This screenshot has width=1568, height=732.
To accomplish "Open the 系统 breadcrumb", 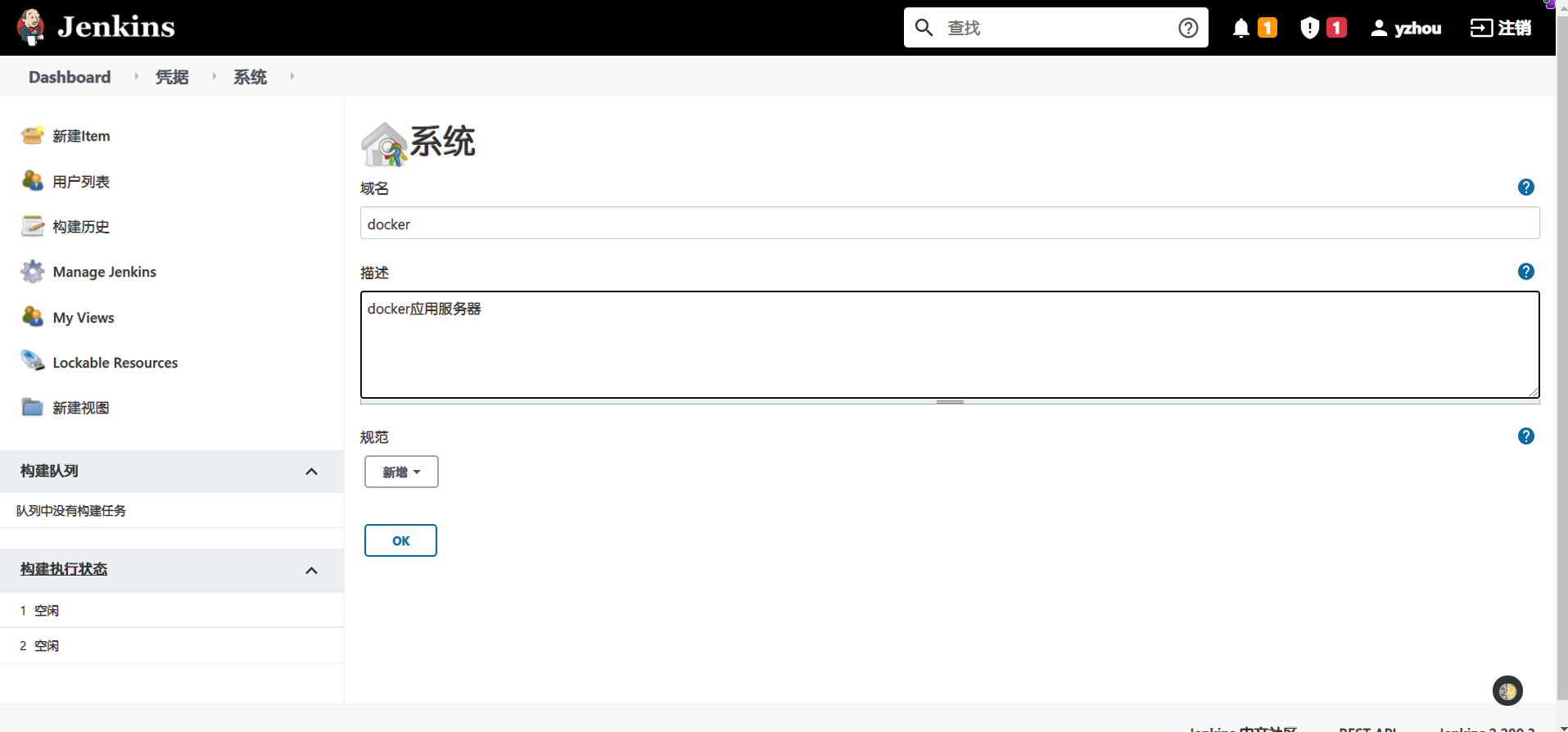I will point(250,77).
